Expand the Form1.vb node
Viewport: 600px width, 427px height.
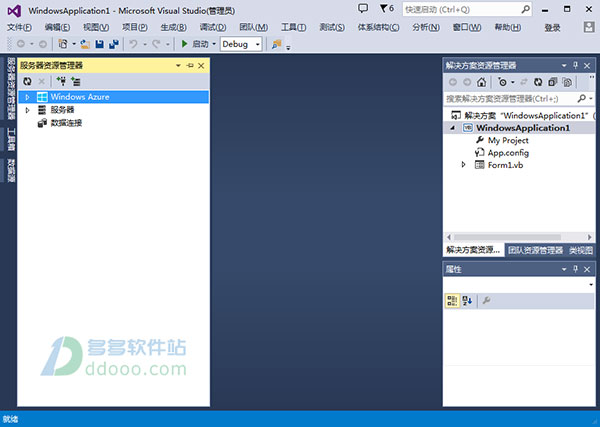[x=464, y=165]
